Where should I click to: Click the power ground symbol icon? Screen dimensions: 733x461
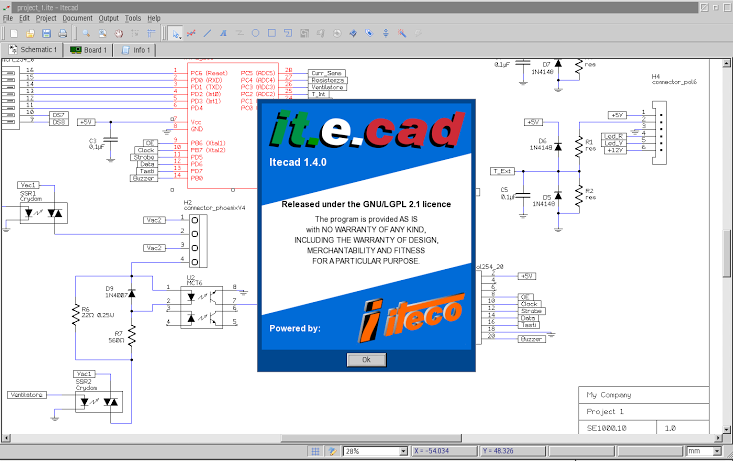coord(386,33)
